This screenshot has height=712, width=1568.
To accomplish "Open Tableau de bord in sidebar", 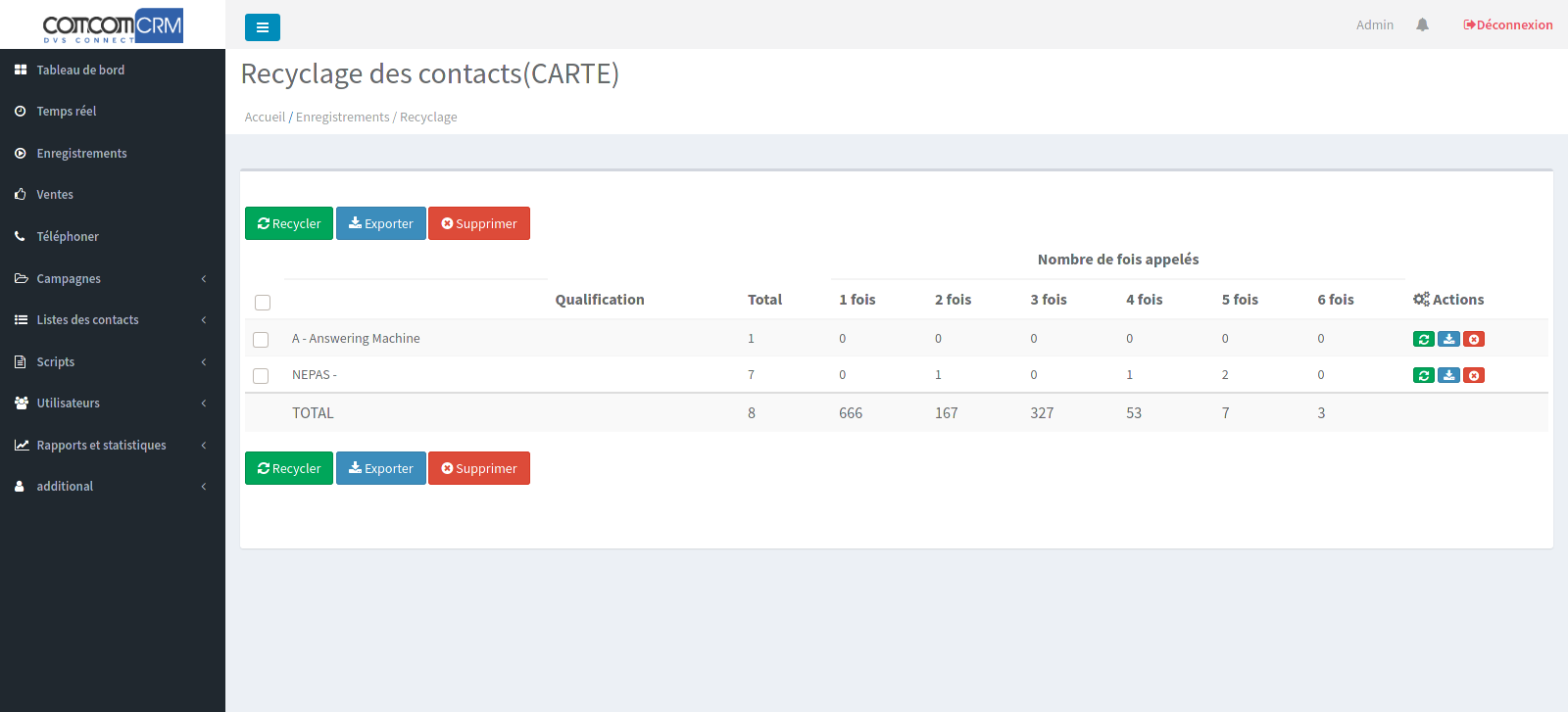I will 80,71.
